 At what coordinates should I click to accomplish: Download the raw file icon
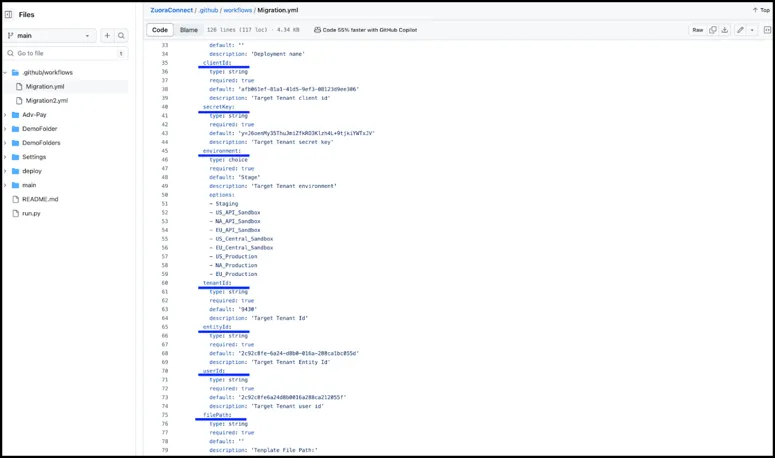pos(725,30)
